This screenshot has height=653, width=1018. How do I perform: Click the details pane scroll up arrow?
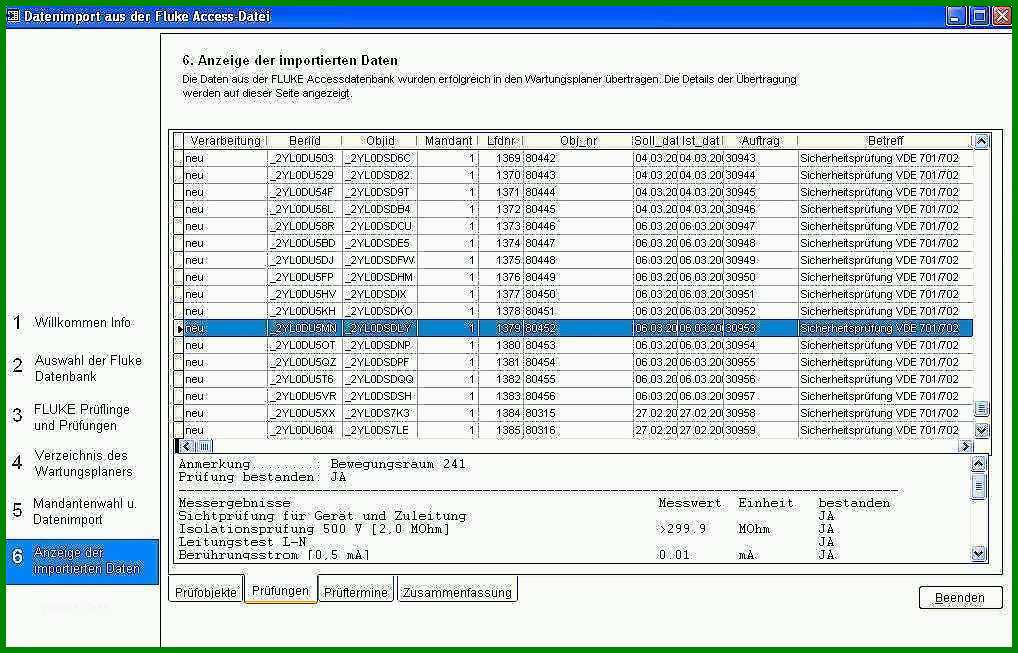pos(978,463)
